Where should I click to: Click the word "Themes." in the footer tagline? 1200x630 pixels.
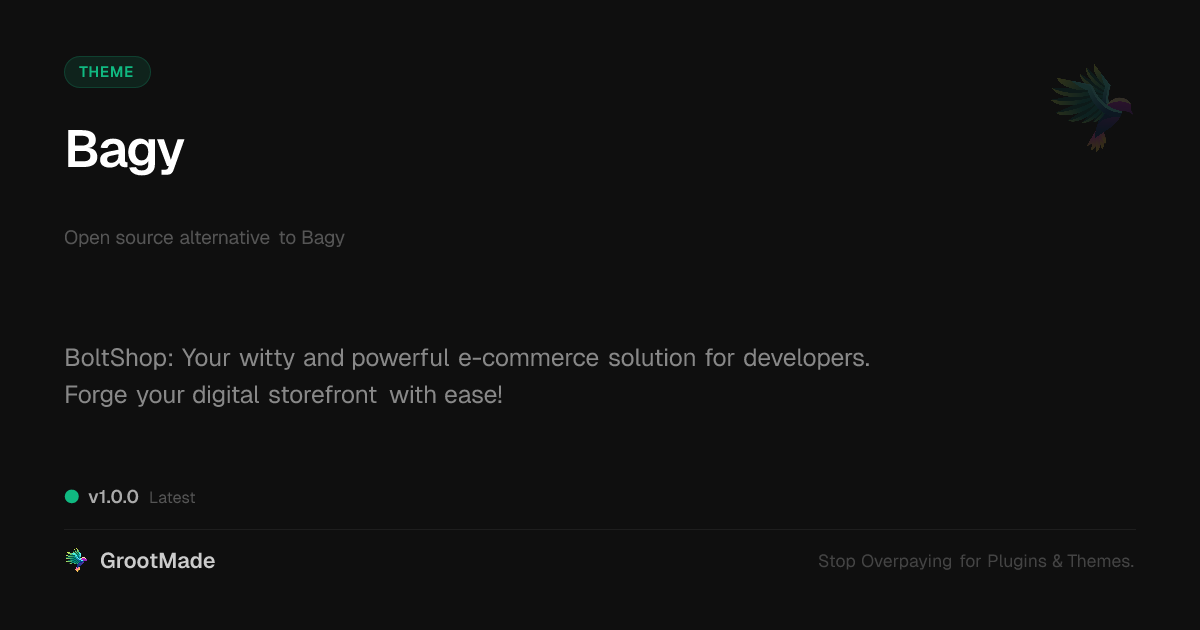tap(1100, 562)
